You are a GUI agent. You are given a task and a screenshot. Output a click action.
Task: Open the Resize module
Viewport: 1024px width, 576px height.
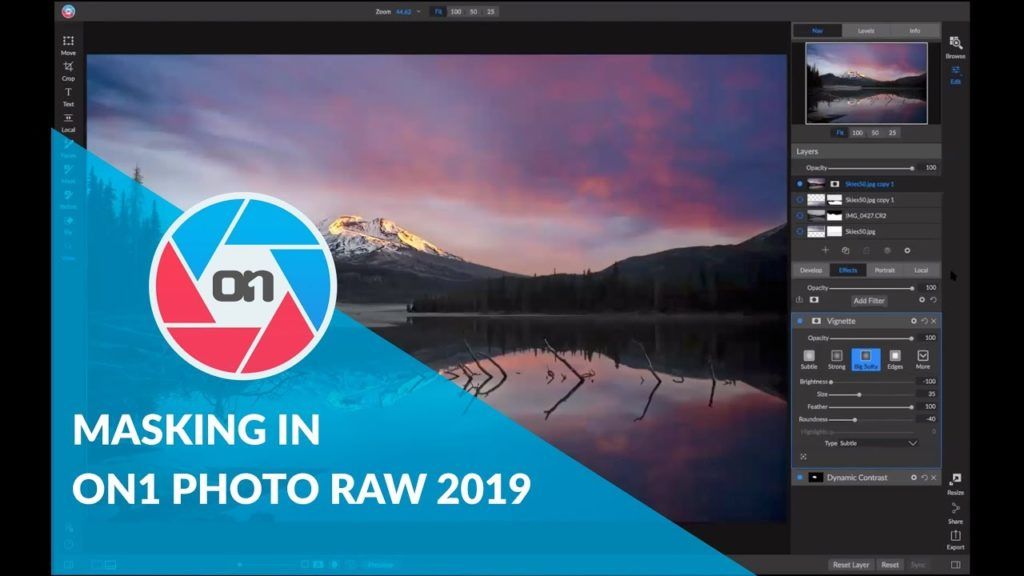955,484
